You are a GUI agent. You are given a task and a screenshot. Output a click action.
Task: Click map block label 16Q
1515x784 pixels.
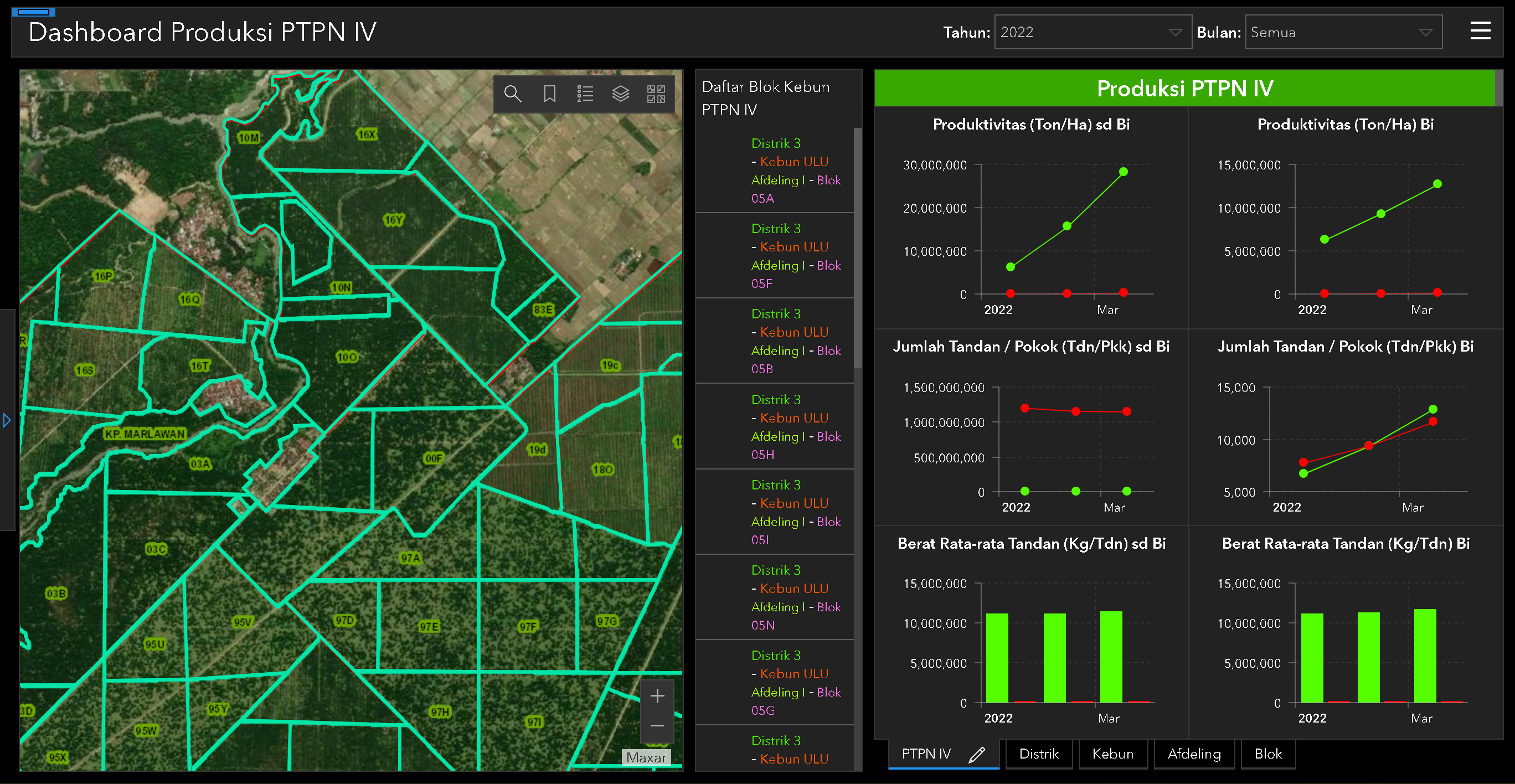[189, 300]
